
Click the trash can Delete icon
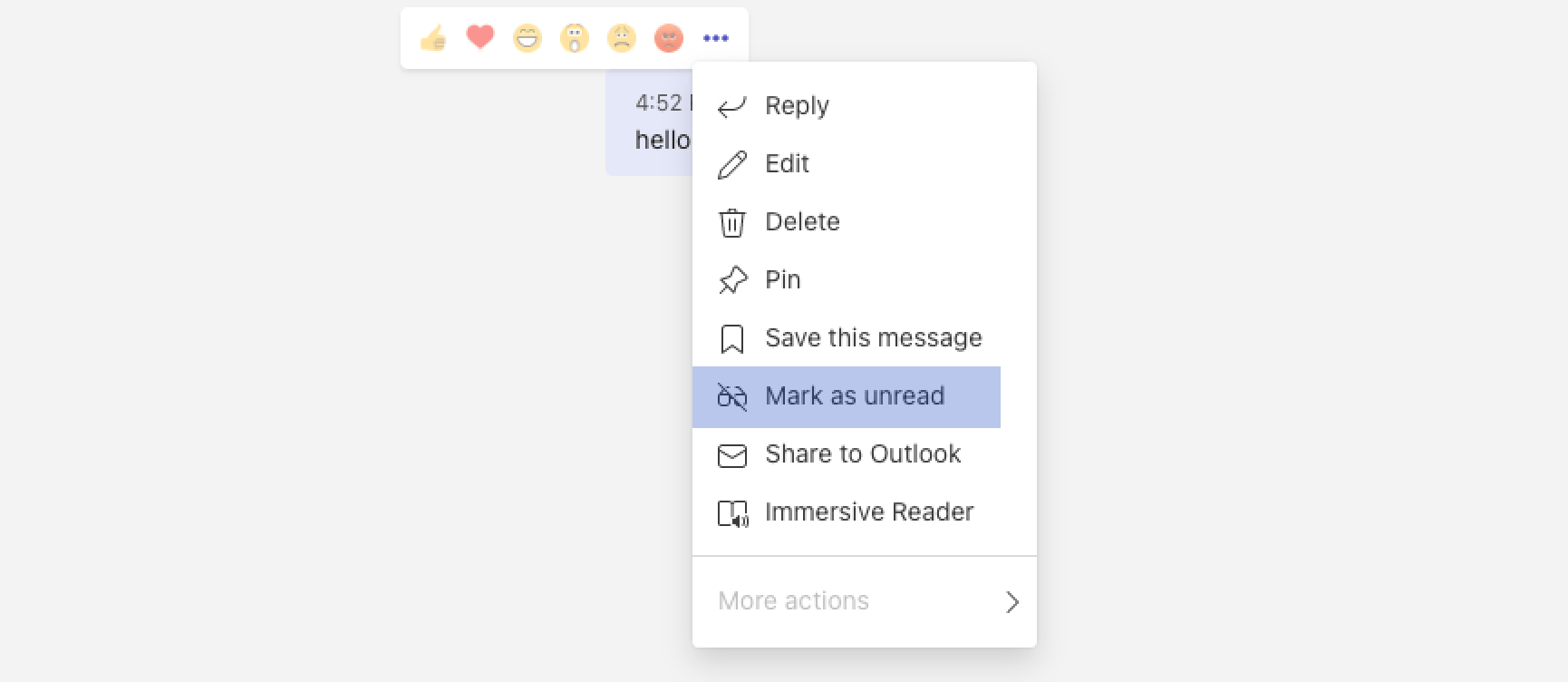(732, 221)
